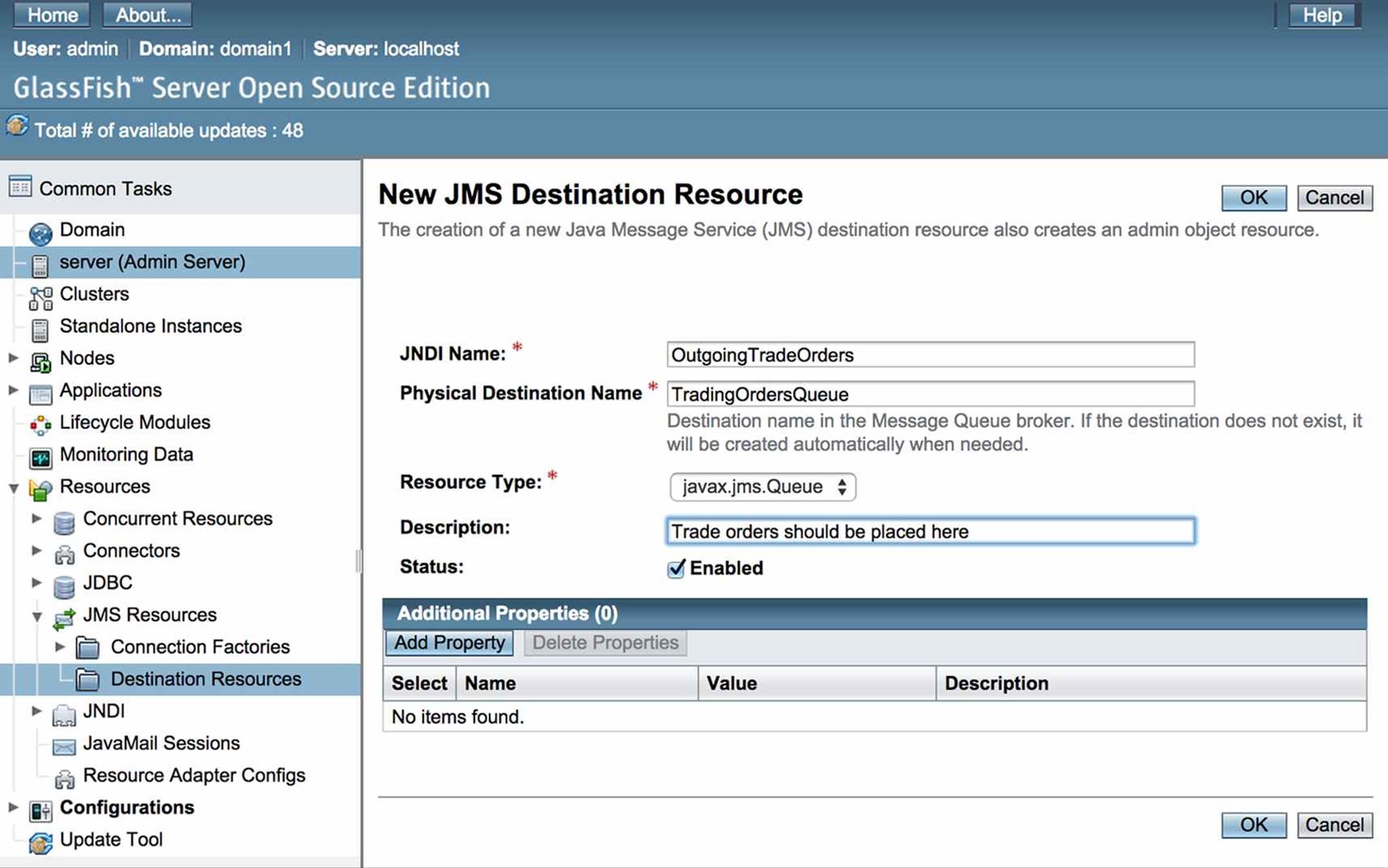The image size is (1388, 868).
Task: Expand the JDBC tree node
Action: click(36, 582)
